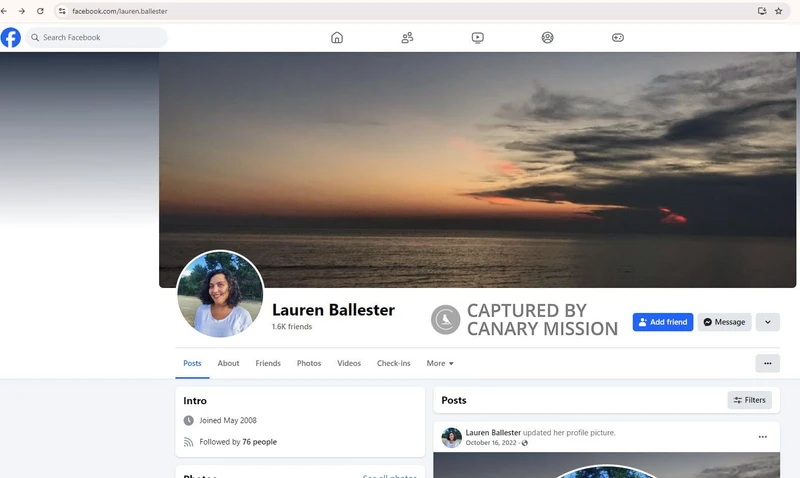Click the Add friend button
This screenshot has width=800, height=478.
663,322
